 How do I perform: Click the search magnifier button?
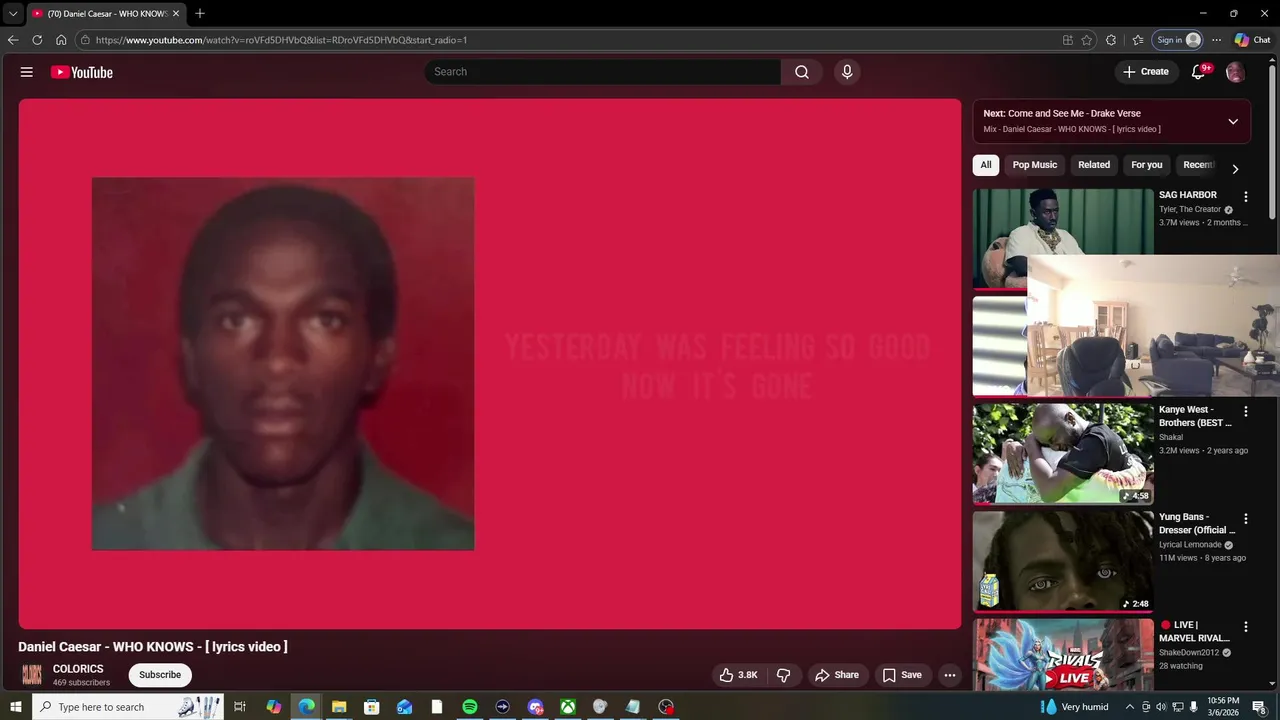coord(802,72)
